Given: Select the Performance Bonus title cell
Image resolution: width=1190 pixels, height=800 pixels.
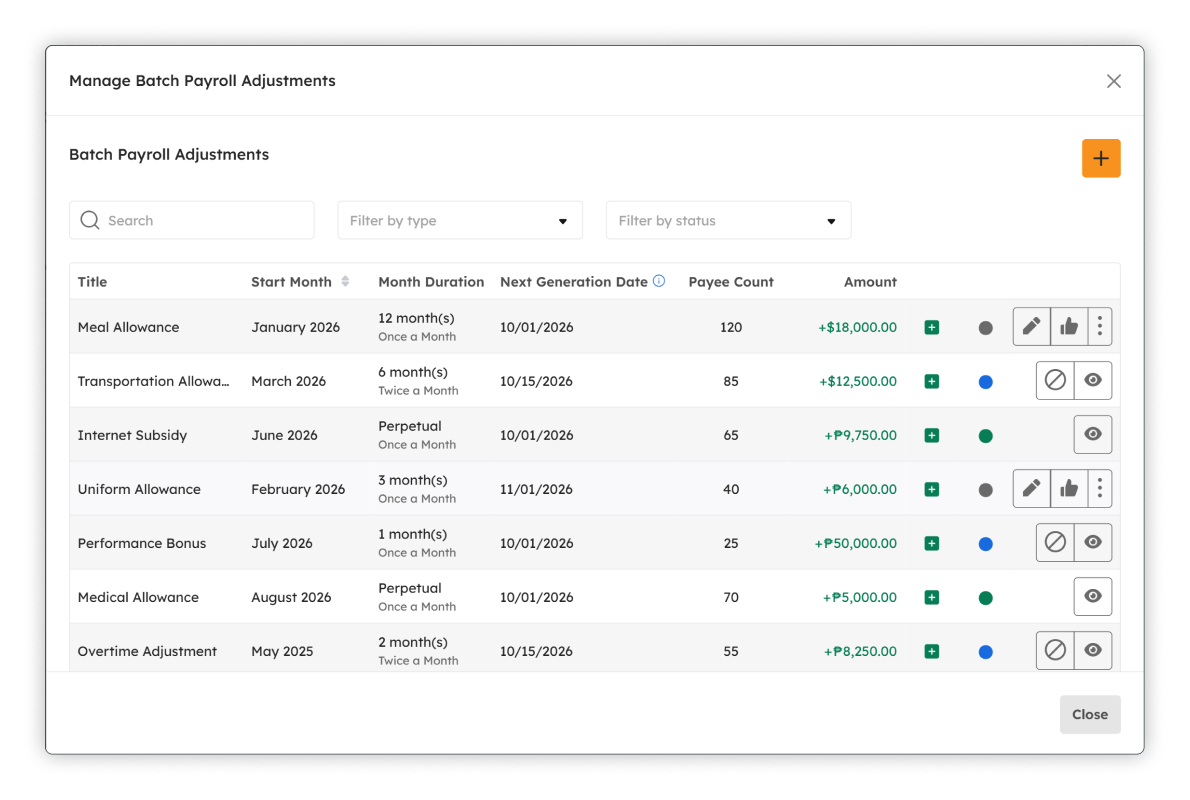Looking at the screenshot, I should tap(142, 543).
